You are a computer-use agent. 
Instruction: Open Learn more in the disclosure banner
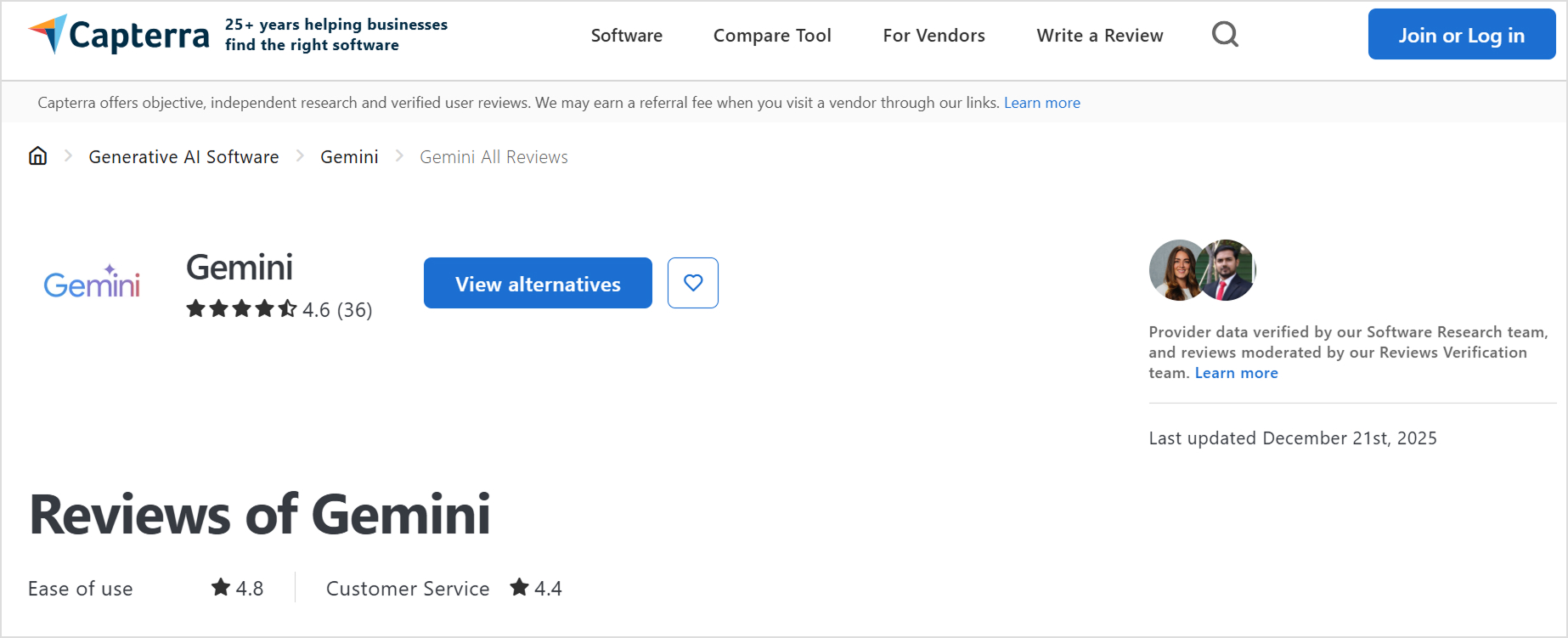click(1042, 103)
